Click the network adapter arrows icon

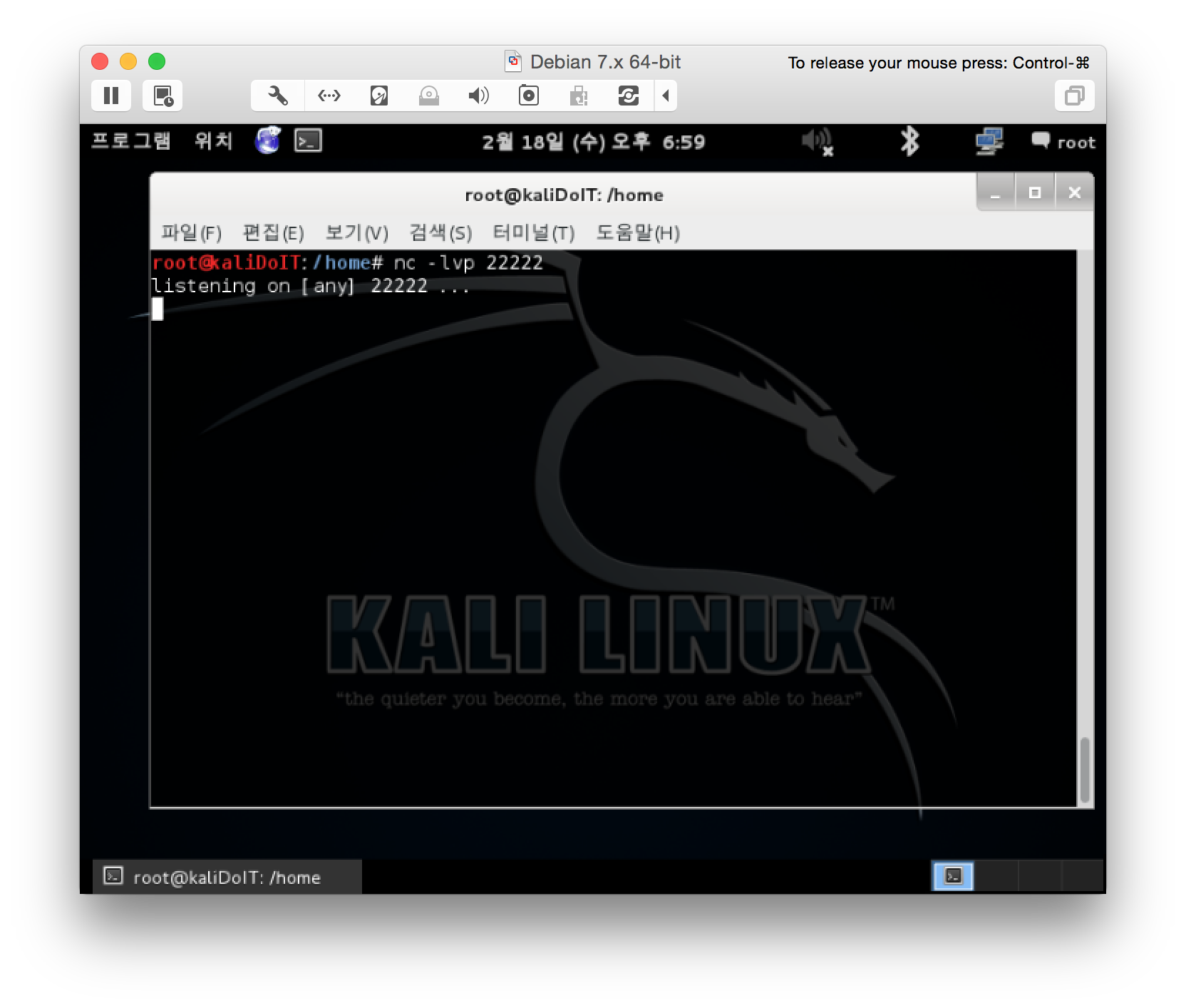[x=329, y=96]
